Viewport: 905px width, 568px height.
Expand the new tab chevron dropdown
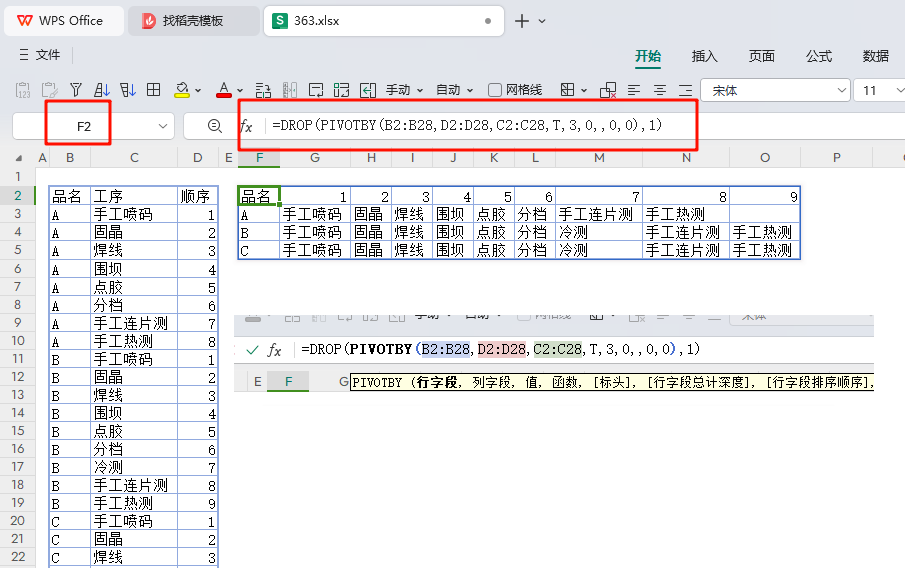[x=542, y=21]
